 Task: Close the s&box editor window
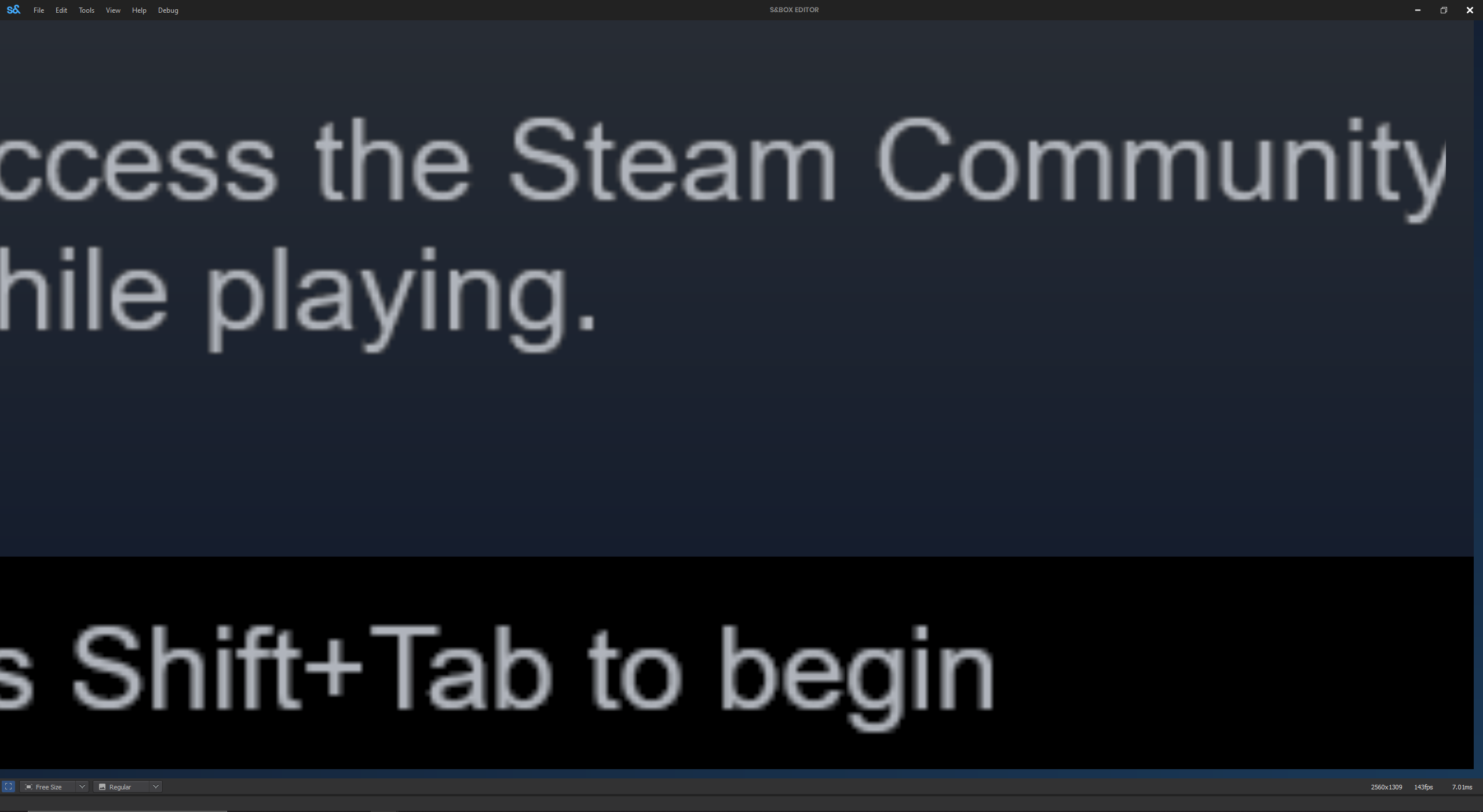1470,10
